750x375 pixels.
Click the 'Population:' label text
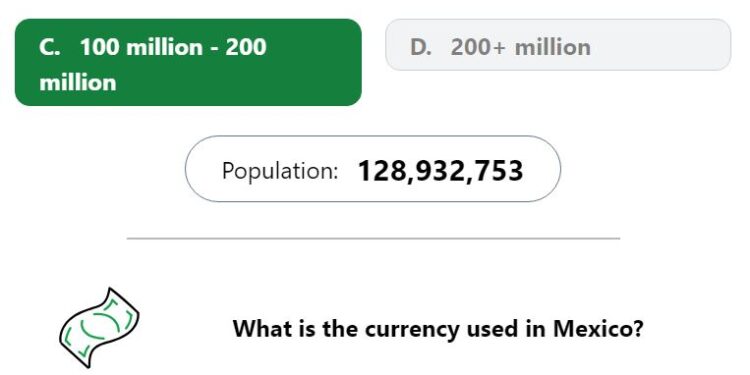point(280,171)
